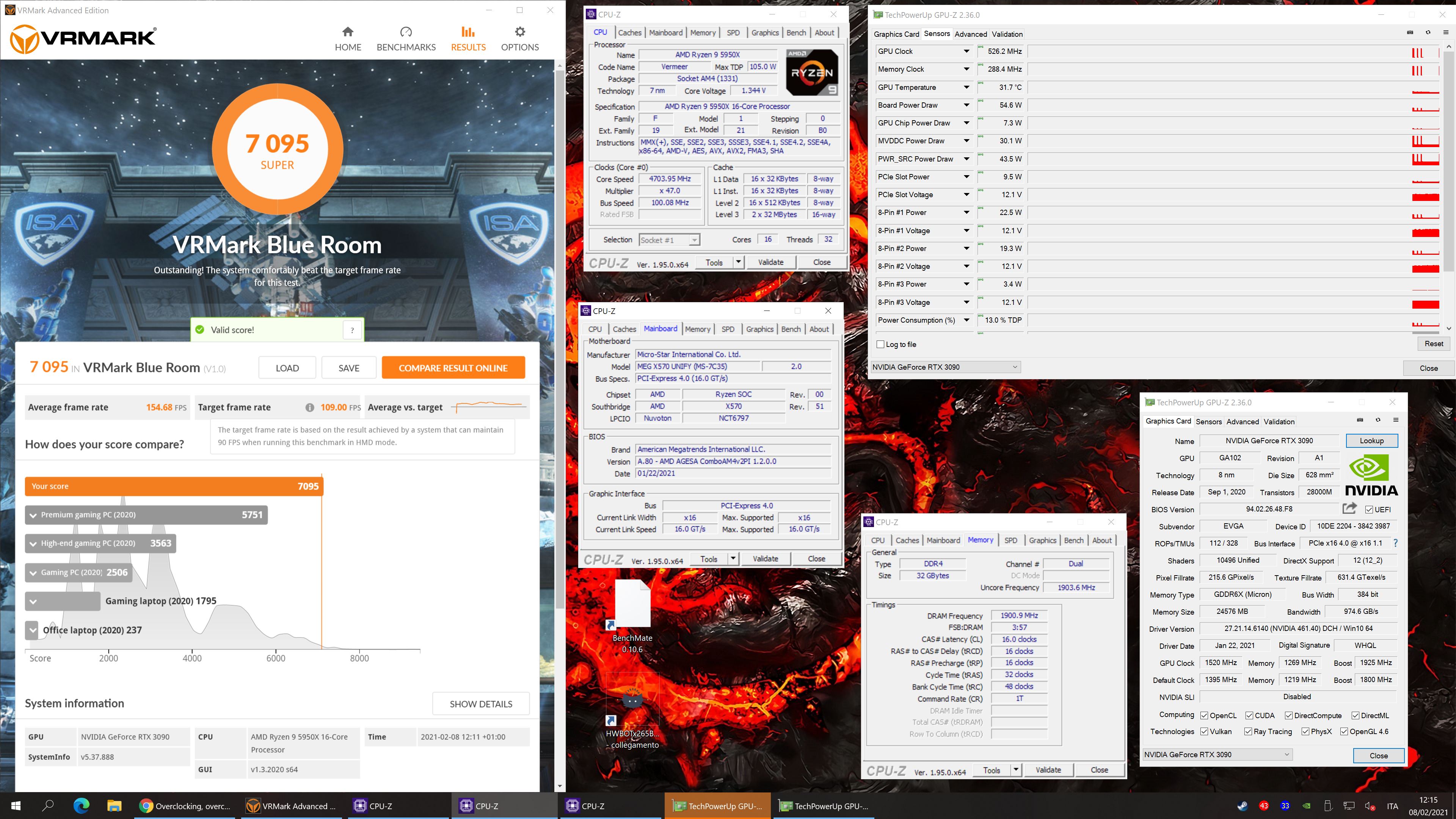The image size is (1456, 819).
Task: Open hamburger menu in GPU-Z Sensors window
Action: point(1445,33)
